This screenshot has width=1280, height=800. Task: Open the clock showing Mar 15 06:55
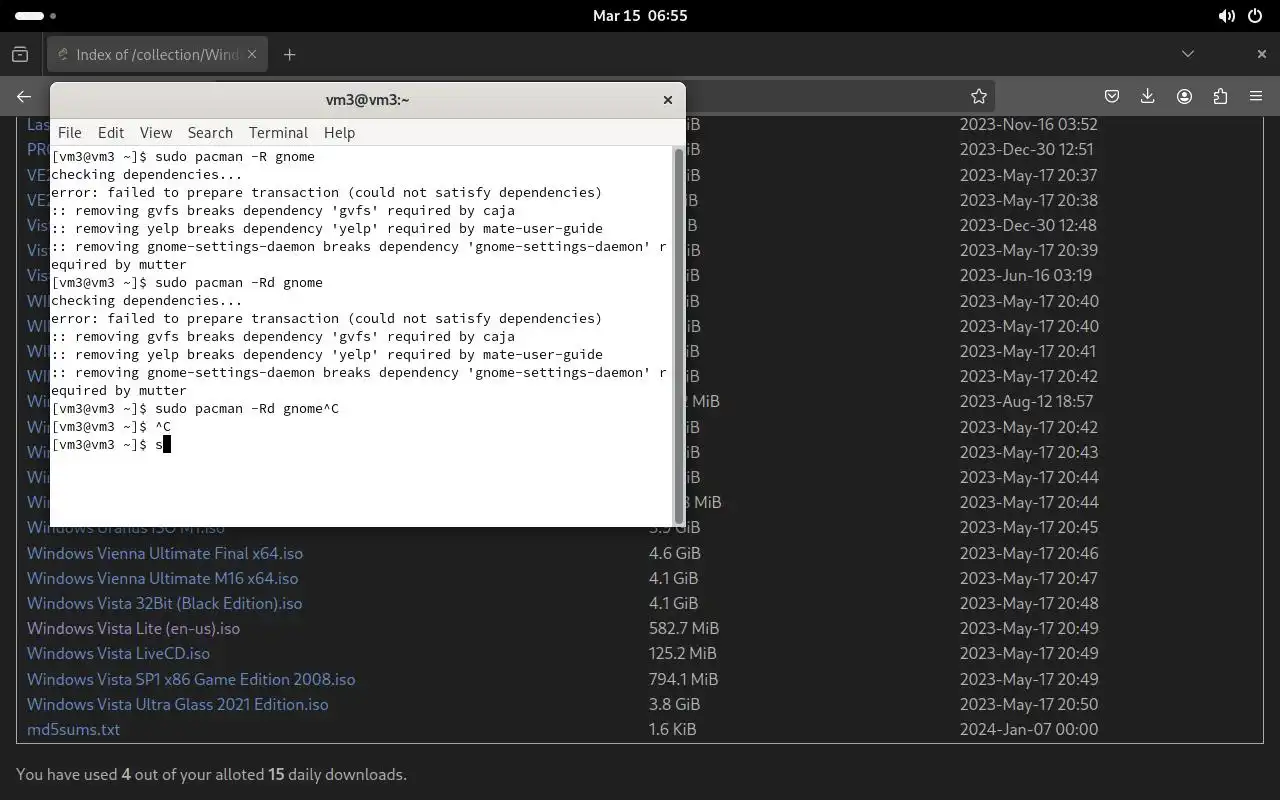[640, 16]
